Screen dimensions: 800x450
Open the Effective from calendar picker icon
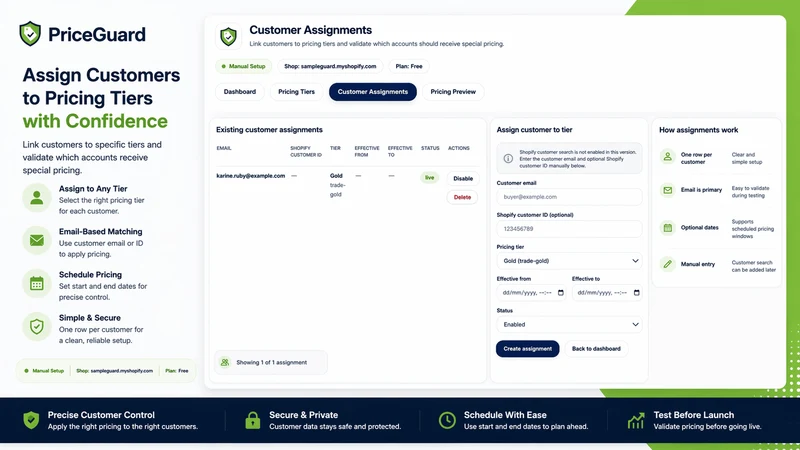pyautogui.click(x=561, y=293)
